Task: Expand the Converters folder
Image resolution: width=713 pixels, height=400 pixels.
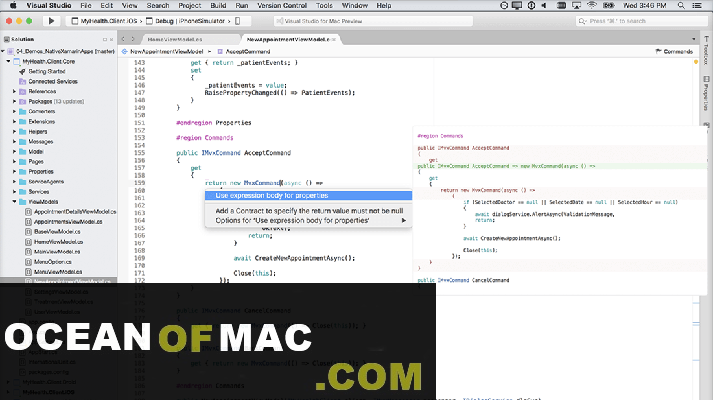Action: point(14,111)
